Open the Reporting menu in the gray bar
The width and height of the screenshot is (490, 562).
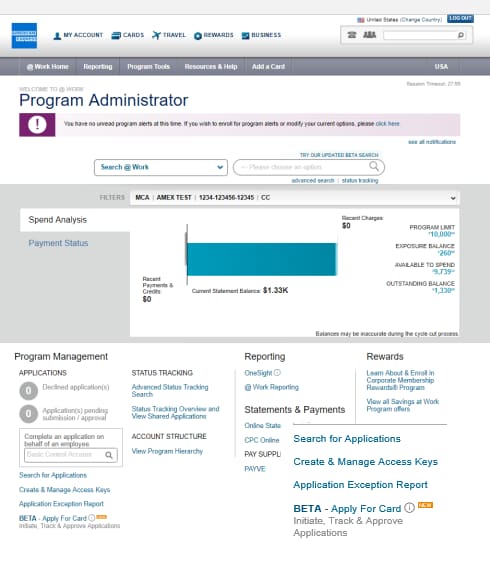click(x=97, y=67)
